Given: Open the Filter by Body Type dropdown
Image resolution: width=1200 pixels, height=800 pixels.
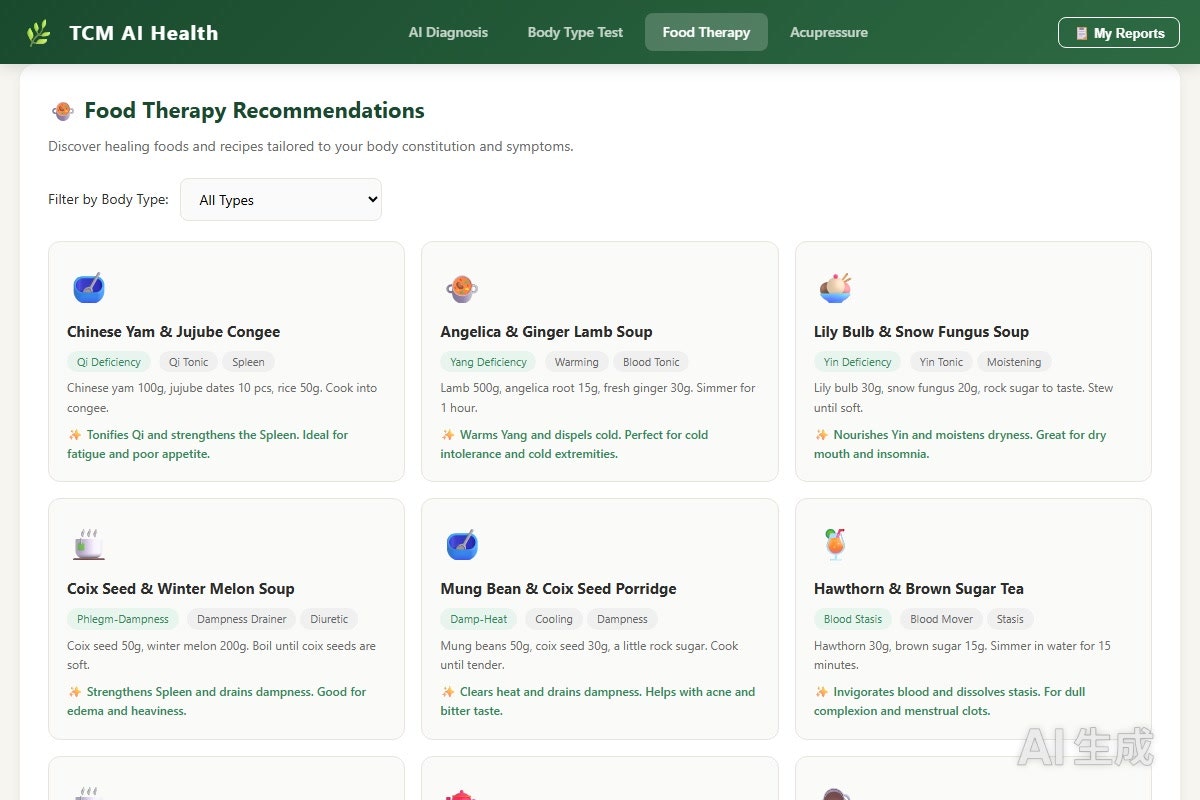Looking at the screenshot, I should pyautogui.click(x=281, y=199).
